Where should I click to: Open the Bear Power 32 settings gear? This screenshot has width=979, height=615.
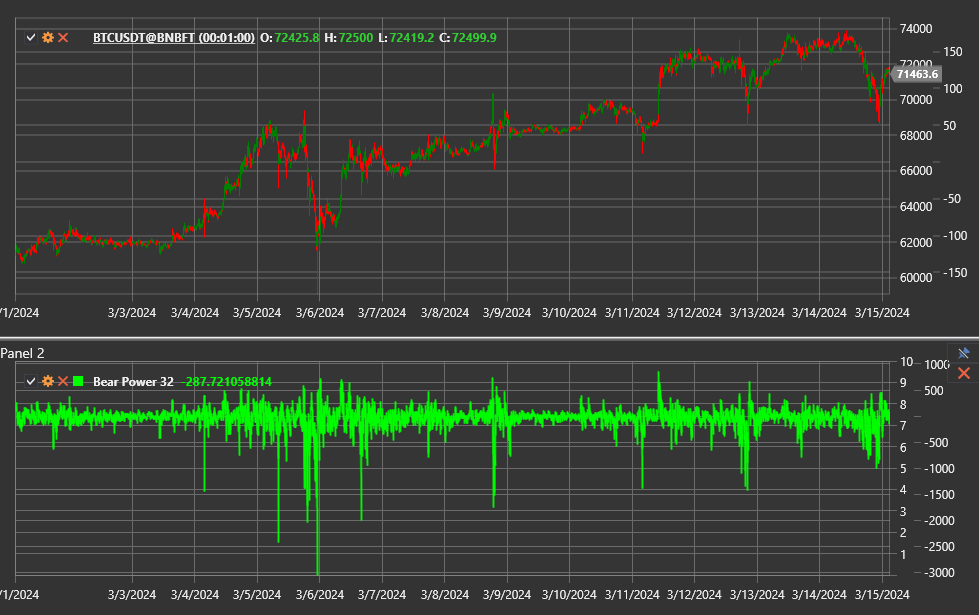point(46,381)
